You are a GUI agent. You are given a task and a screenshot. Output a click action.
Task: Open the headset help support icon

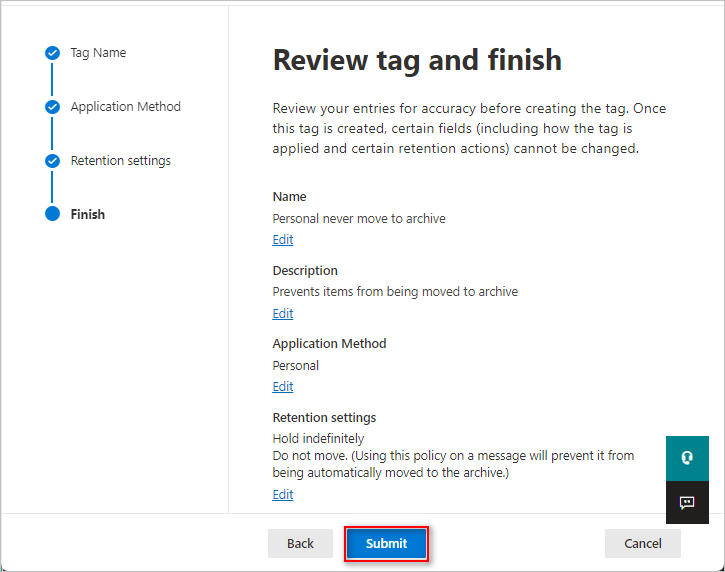pos(687,458)
